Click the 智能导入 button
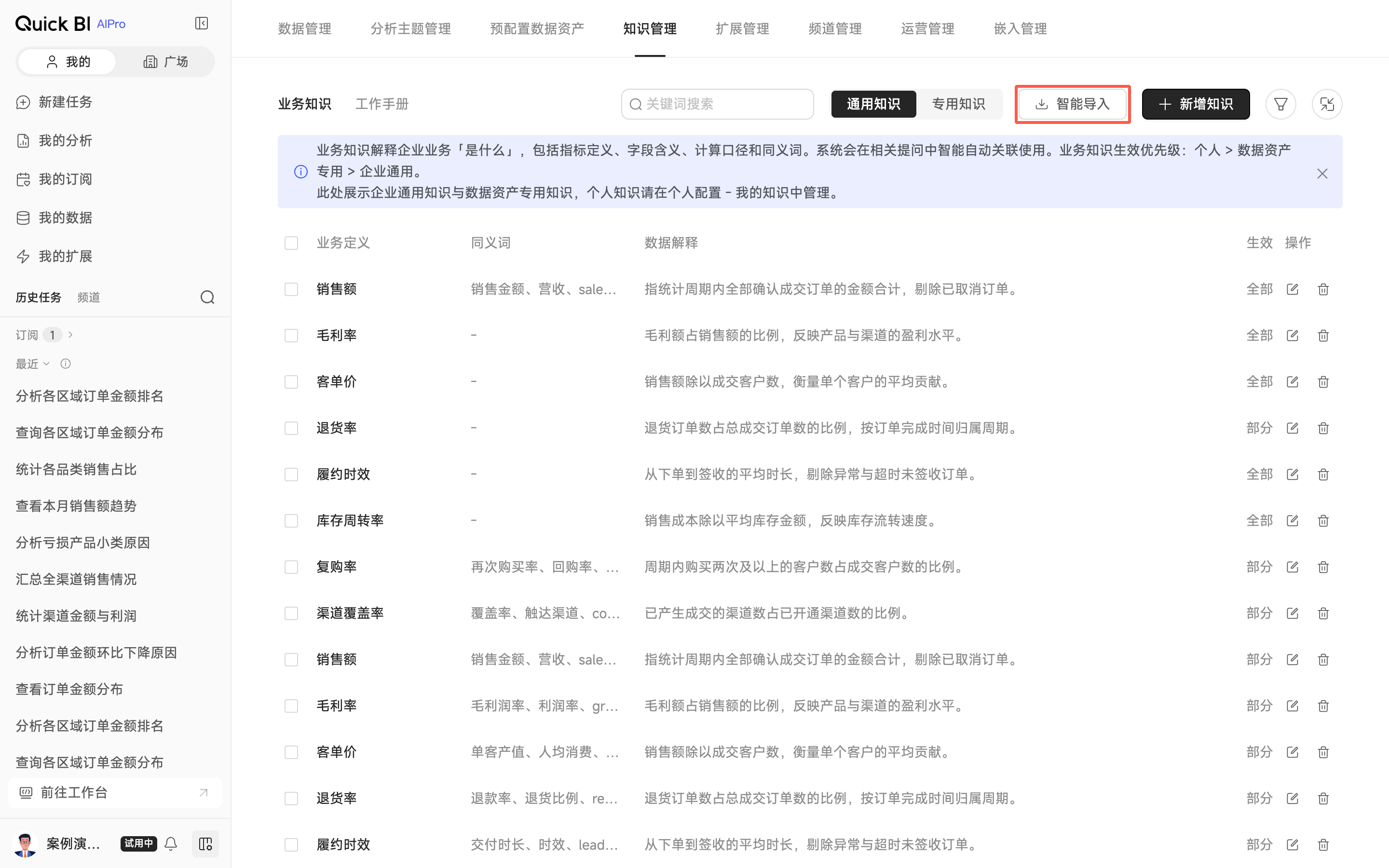The image size is (1389, 868). coord(1072,104)
